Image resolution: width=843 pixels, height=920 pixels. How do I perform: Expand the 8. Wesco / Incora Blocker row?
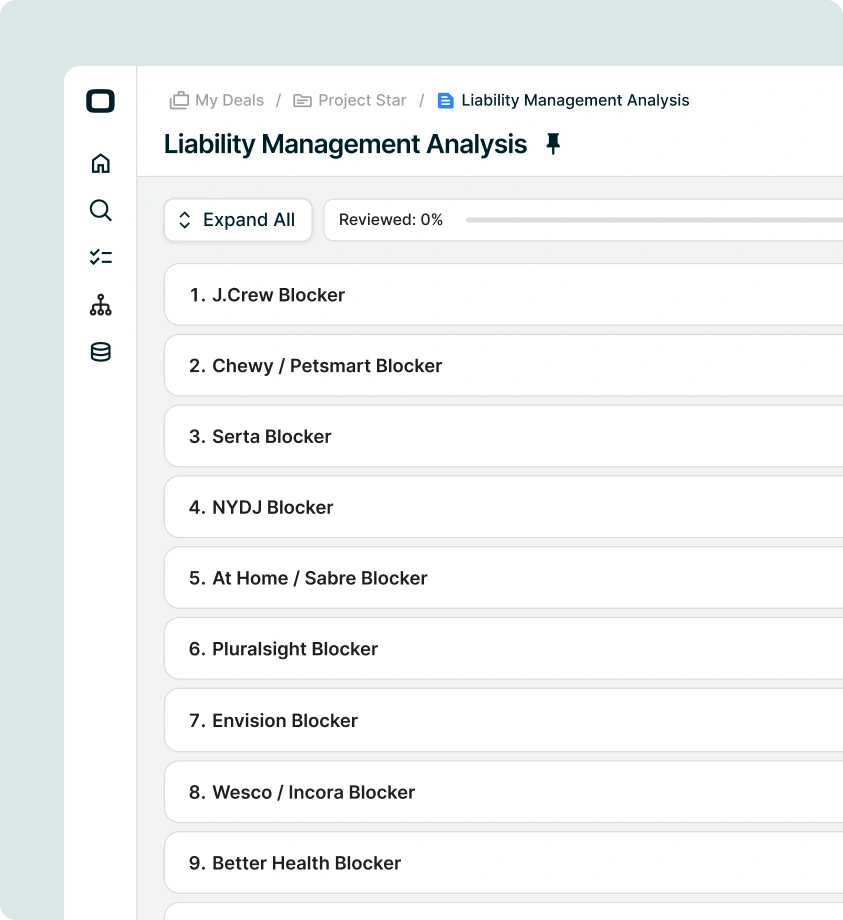point(504,792)
